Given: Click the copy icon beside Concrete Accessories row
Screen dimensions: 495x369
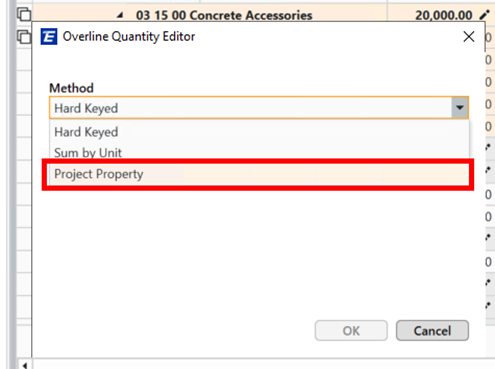Looking at the screenshot, I should [x=24, y=15].
